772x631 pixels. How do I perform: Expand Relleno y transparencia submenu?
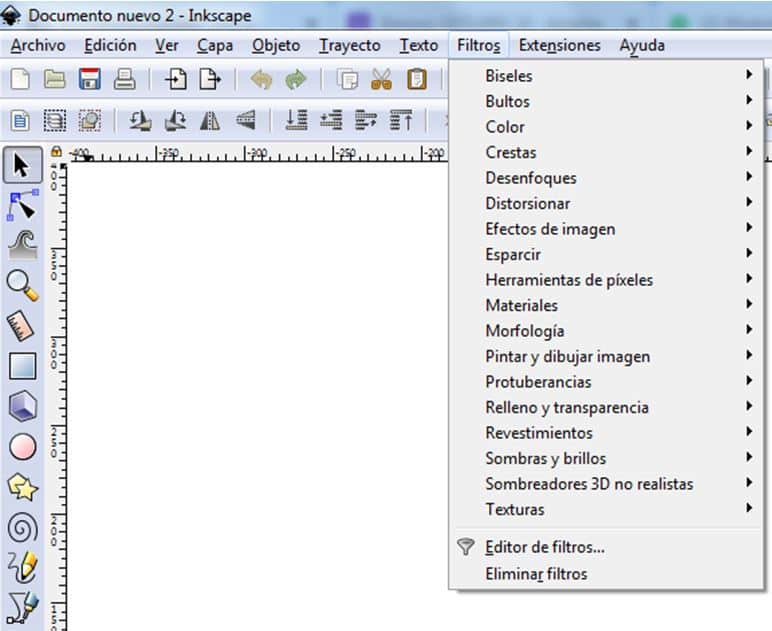607,408
